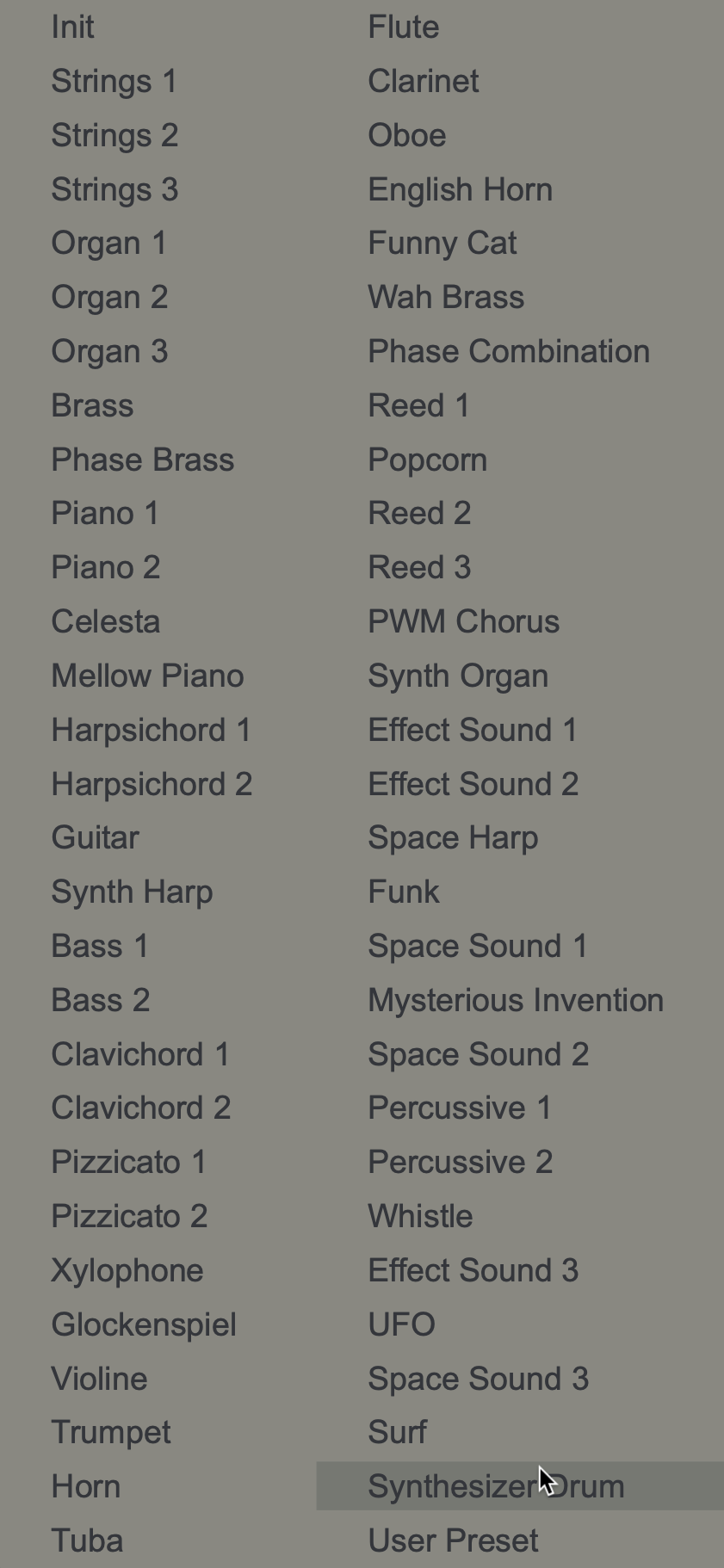The image size is (724, 1568).
Task: Load the Tuba preset
Action: pyautogui.click(x=87, y=1541)
